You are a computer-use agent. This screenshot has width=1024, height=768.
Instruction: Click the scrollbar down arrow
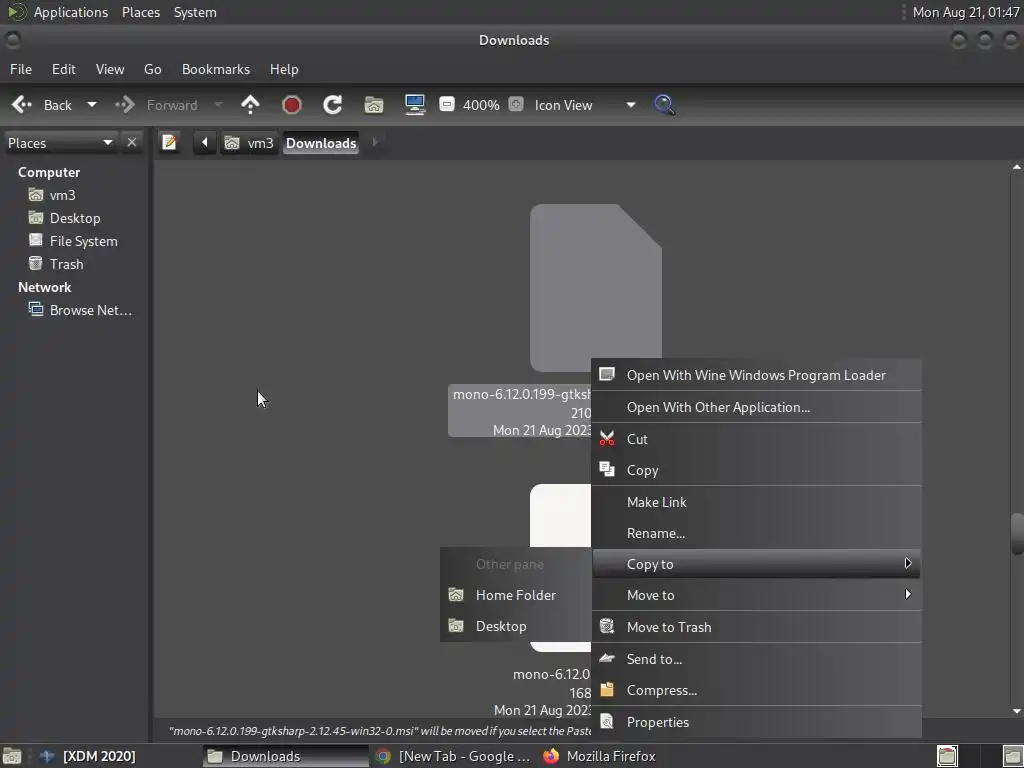click(1017, 711)
